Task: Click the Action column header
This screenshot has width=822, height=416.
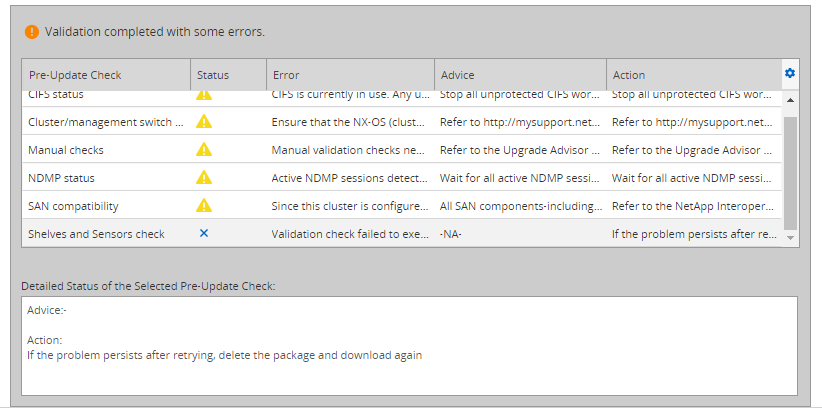Action: point(693,74)
